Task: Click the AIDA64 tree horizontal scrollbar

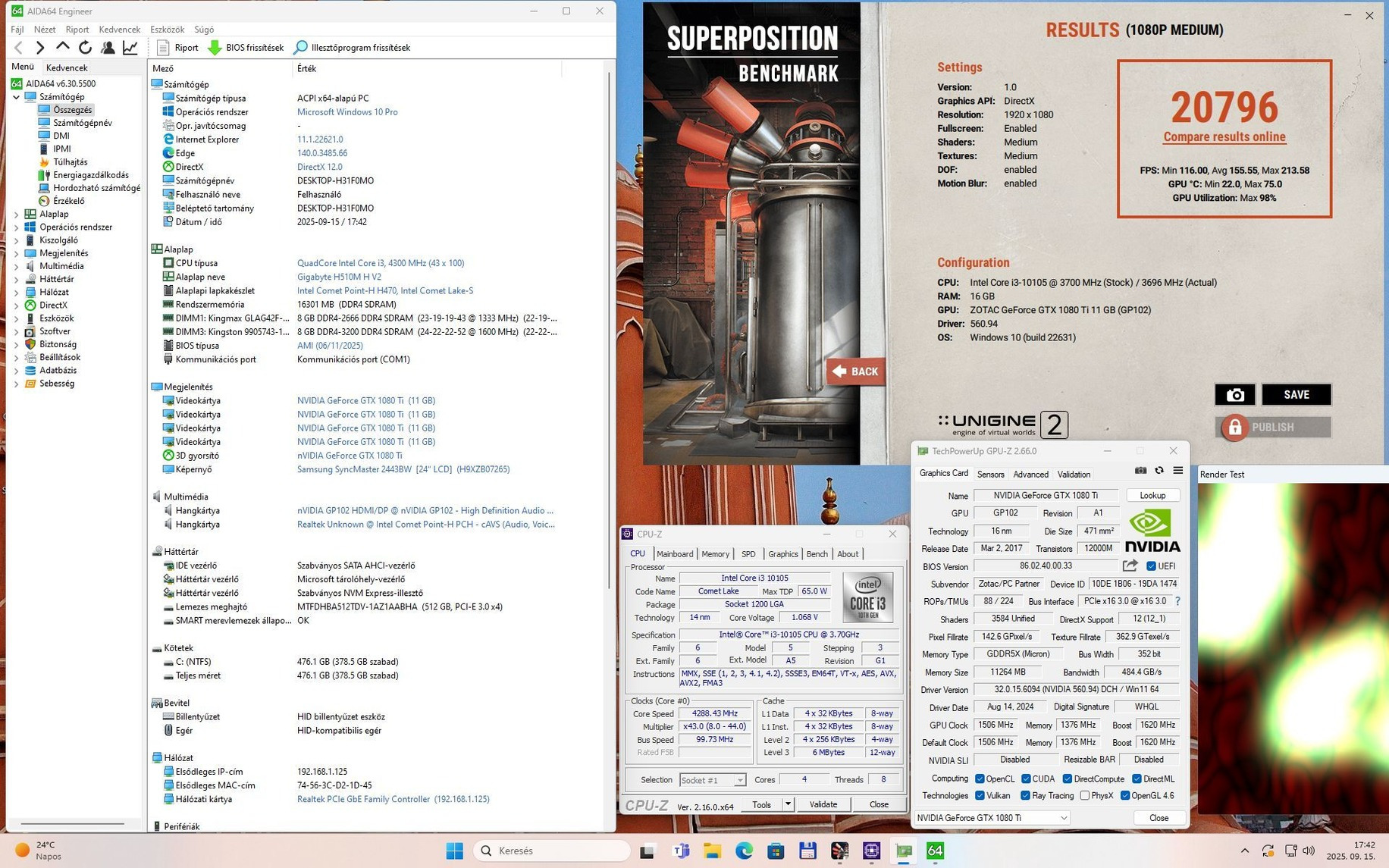Action: point(73,824)
